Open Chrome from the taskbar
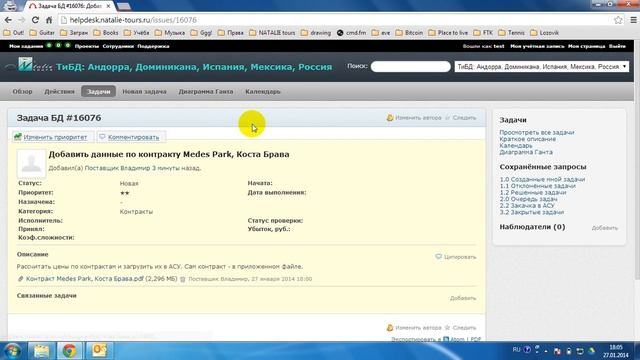640x360 pixels. click(x=69, y=351)
